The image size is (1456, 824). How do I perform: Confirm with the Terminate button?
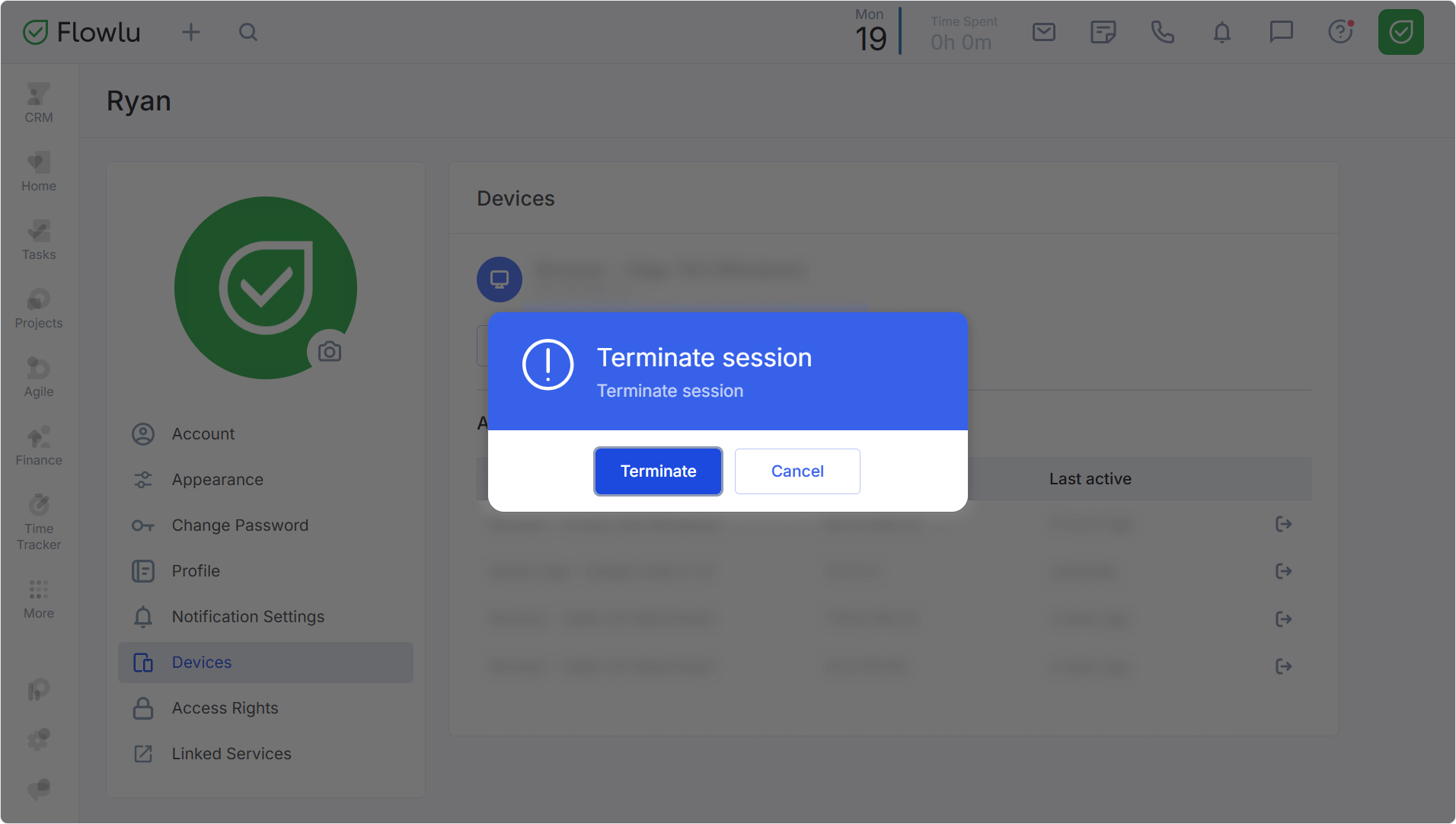(x=658, y=471)
